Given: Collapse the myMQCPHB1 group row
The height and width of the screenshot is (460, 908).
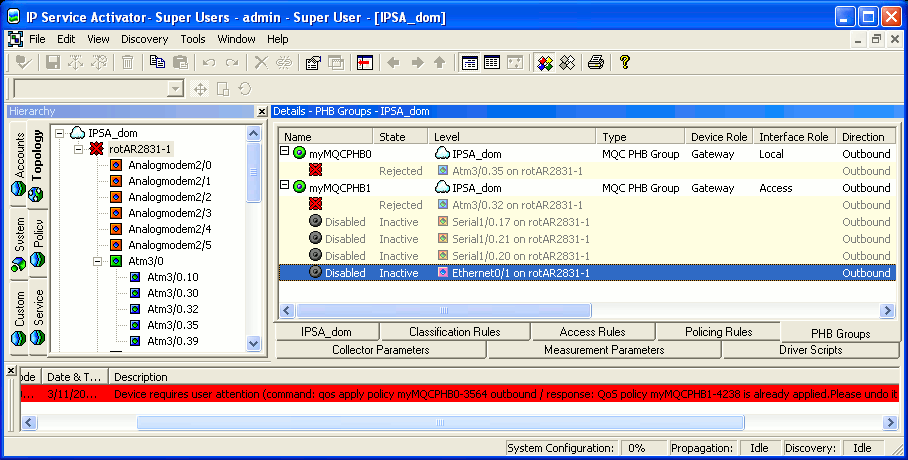Looking at the screenshot, I should coord(284,185).
